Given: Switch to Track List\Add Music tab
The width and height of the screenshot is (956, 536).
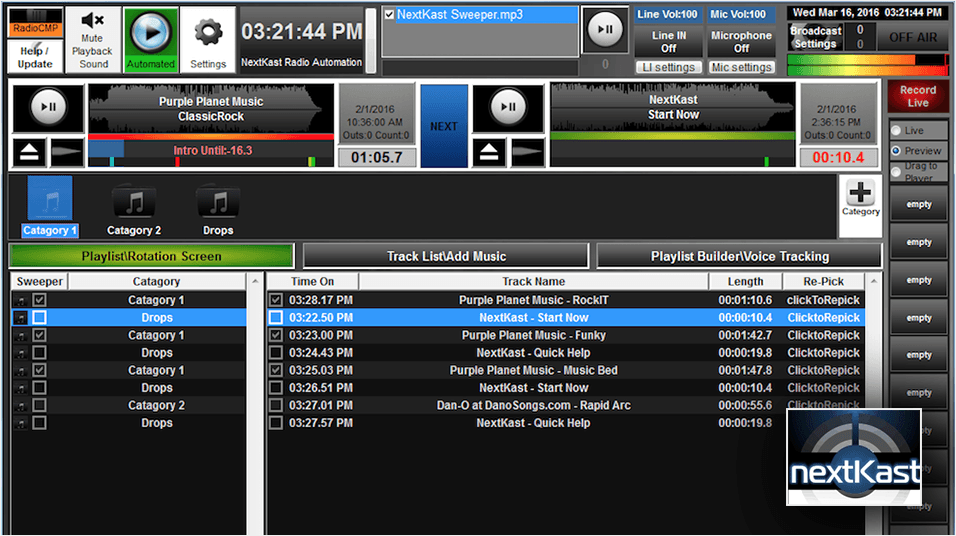Looking at the screenshot, I should [446, 256].
